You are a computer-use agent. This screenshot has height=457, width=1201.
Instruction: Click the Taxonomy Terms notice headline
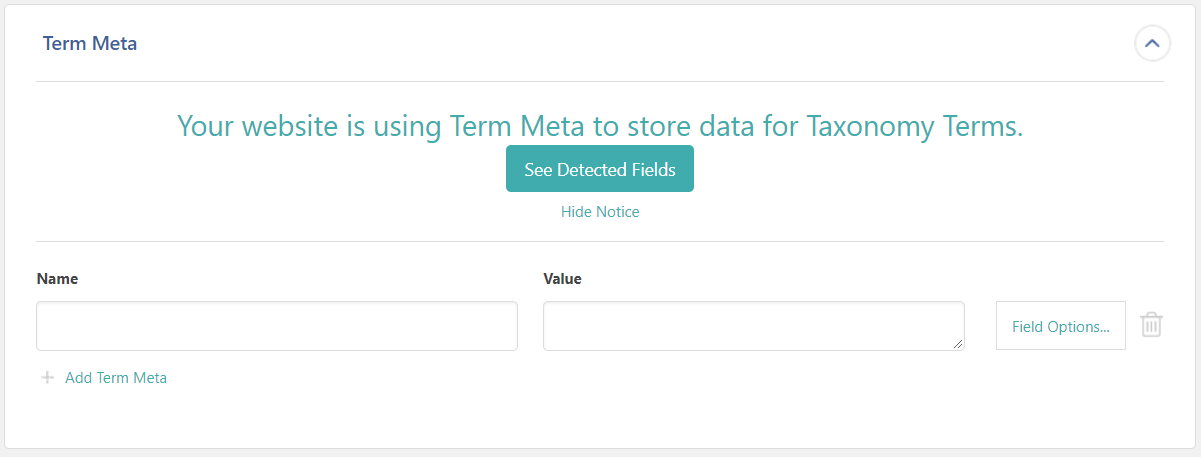[x=600, y=126]
